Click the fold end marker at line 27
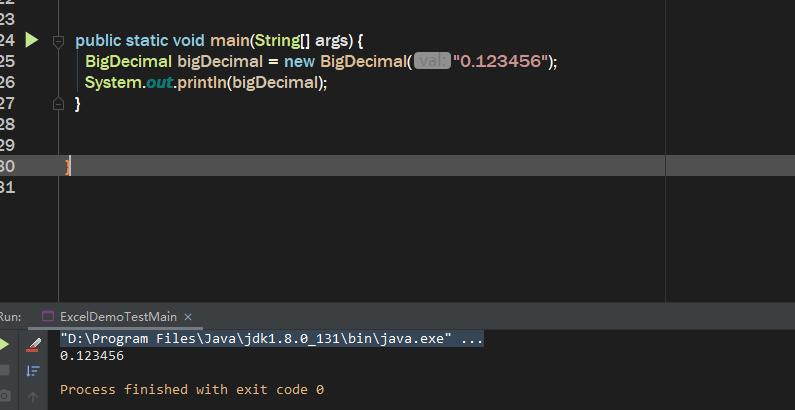The height and width of the screenshot is (410, 795). click(58, 103)
